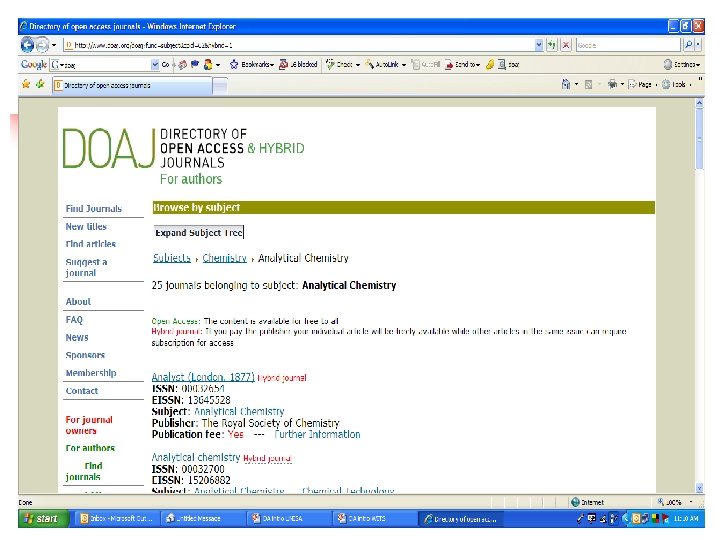Switch to Inbox - Microsoft Outlook taskbar item
The image size is (720, 540).
[x=115, y=518]
